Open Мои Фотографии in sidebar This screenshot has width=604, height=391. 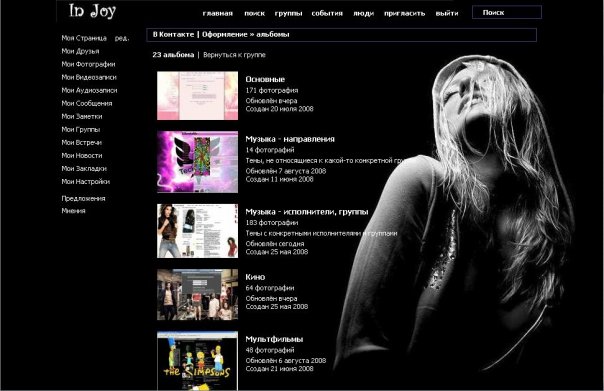pos(88,64)
